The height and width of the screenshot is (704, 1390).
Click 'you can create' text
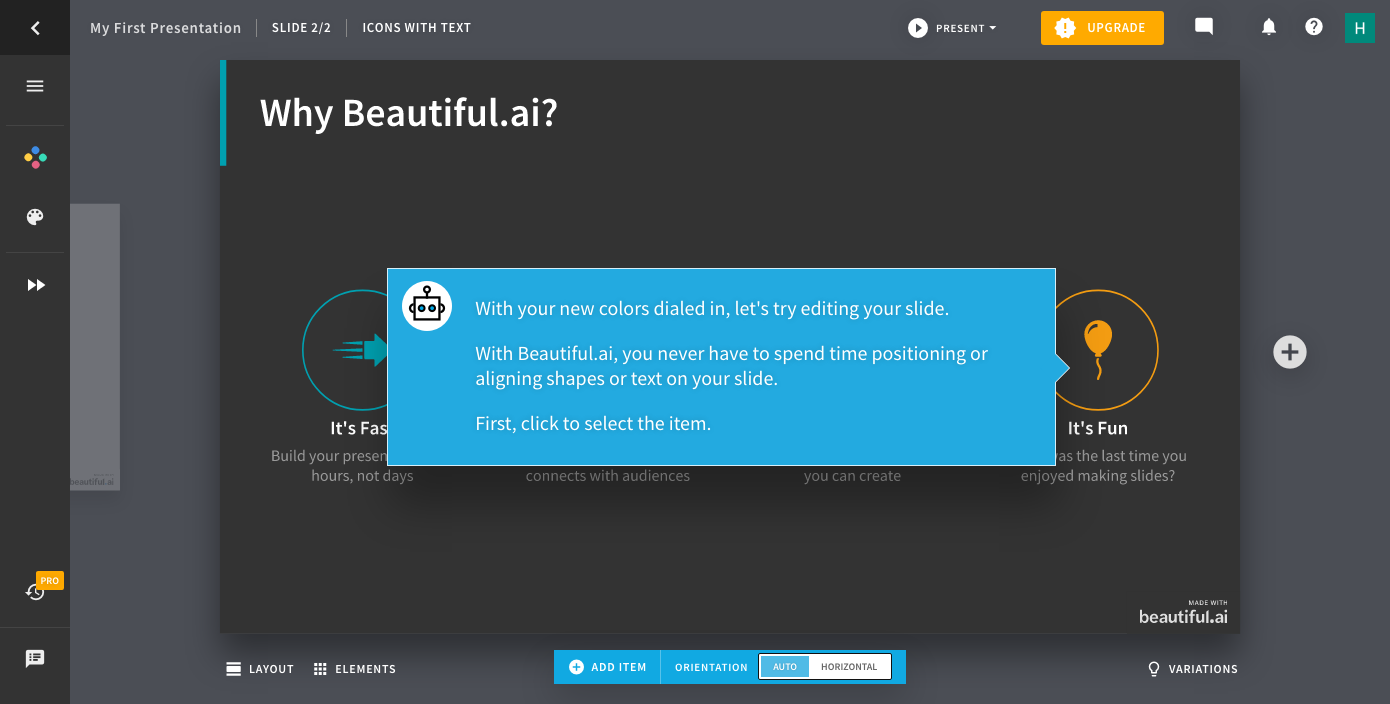(x=853, y=476)
